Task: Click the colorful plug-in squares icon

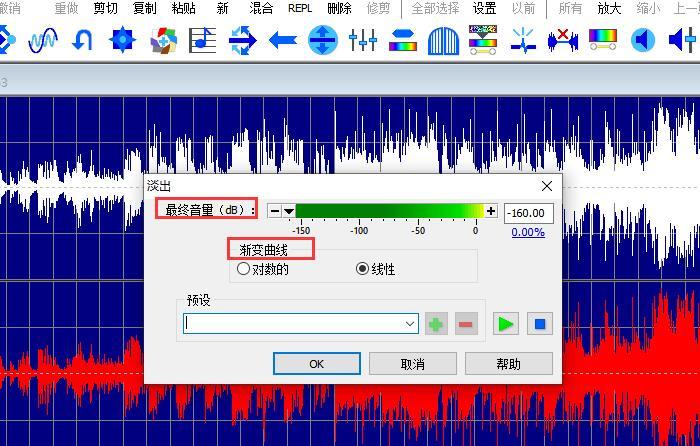Action: click(x=163, y=40)
